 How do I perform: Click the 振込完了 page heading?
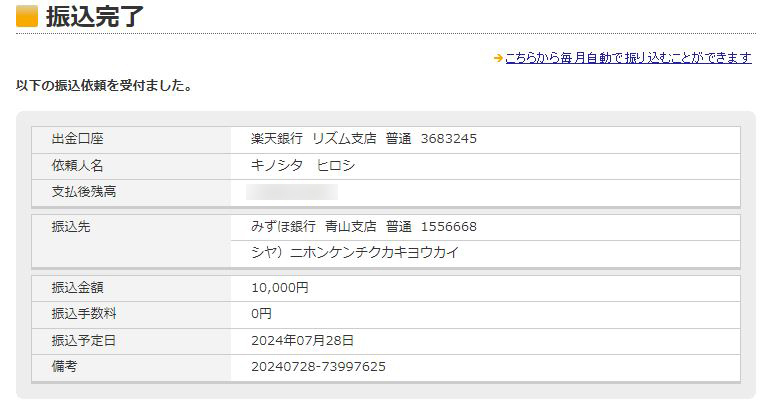(94, 16)
